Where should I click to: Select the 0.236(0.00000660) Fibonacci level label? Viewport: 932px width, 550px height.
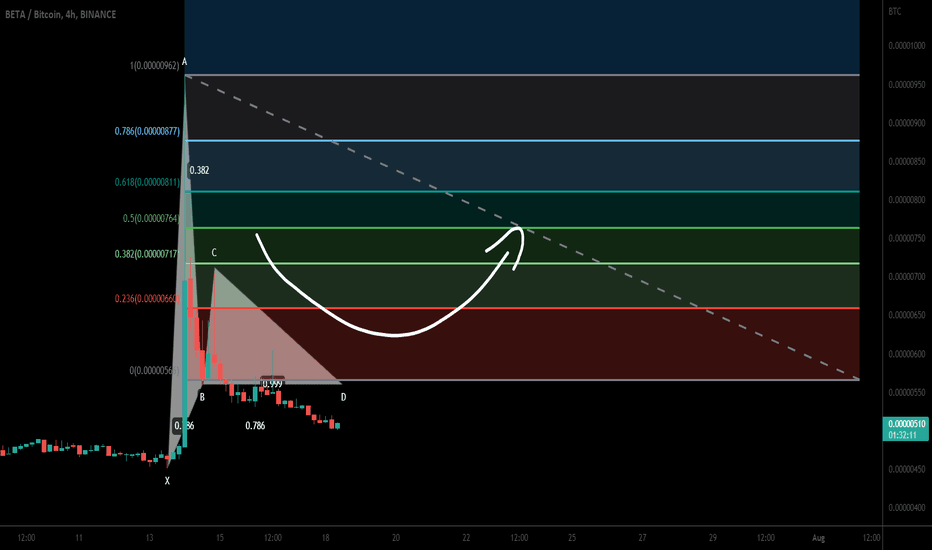(x=147, y=298)
